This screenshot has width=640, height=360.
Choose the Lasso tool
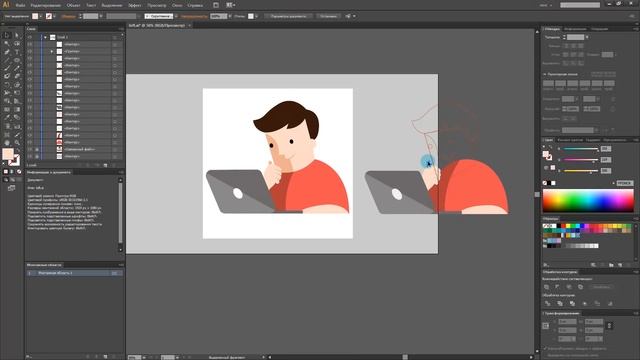click(x=17, y=44)
